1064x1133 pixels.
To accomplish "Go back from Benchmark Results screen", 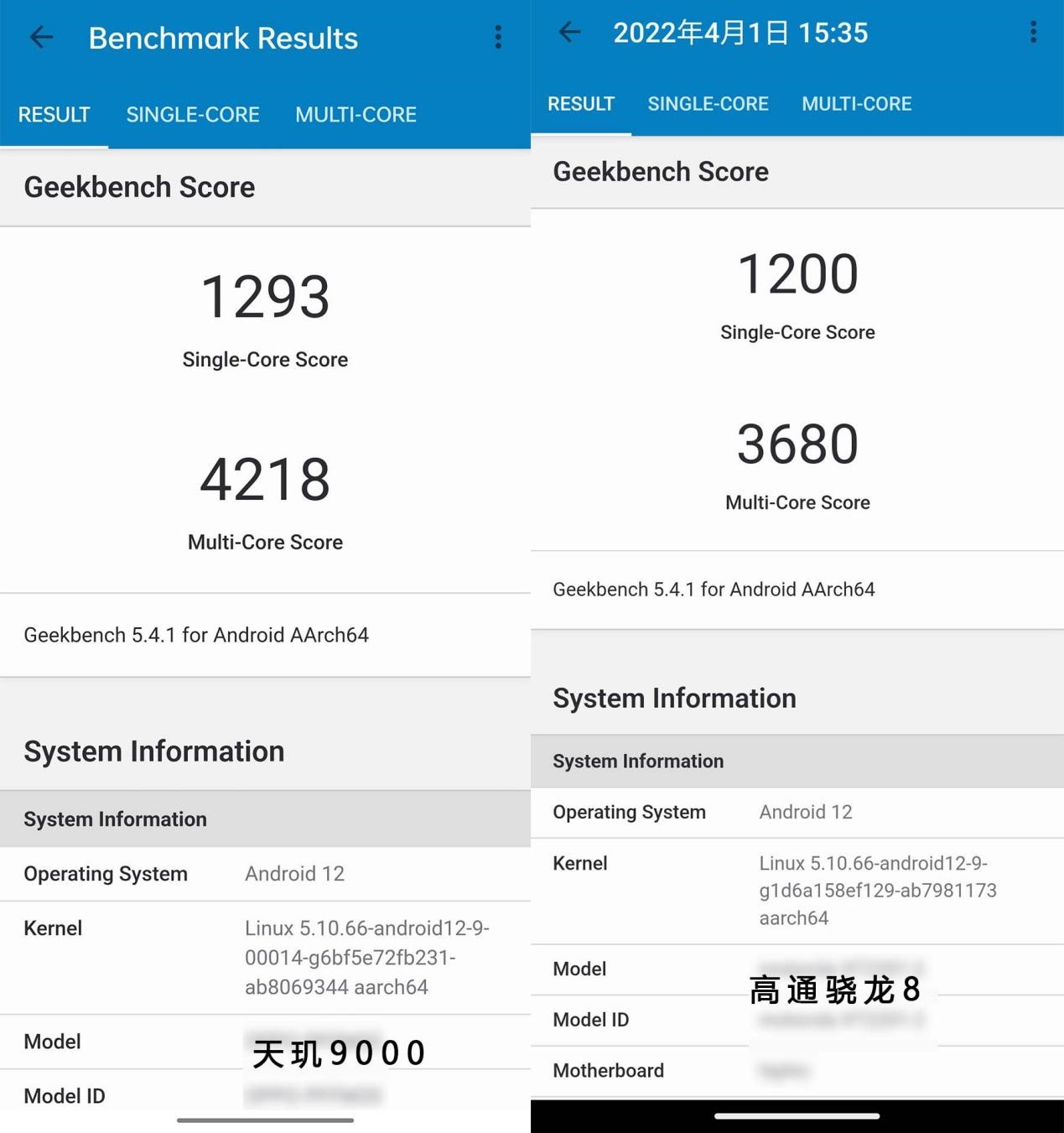I will click(x=41, y=37).
